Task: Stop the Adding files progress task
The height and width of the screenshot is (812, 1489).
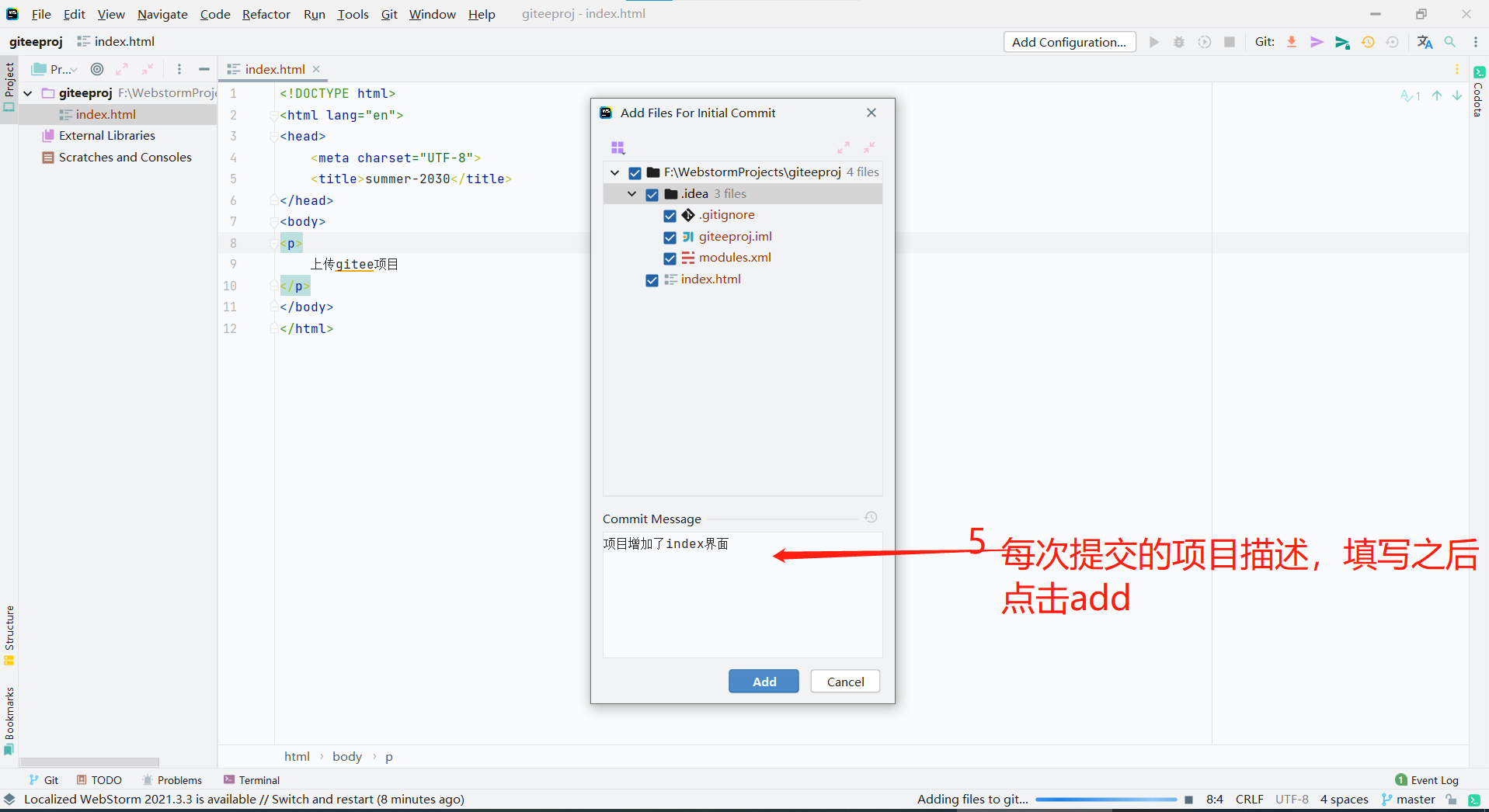Action: tap(1189, 800)
